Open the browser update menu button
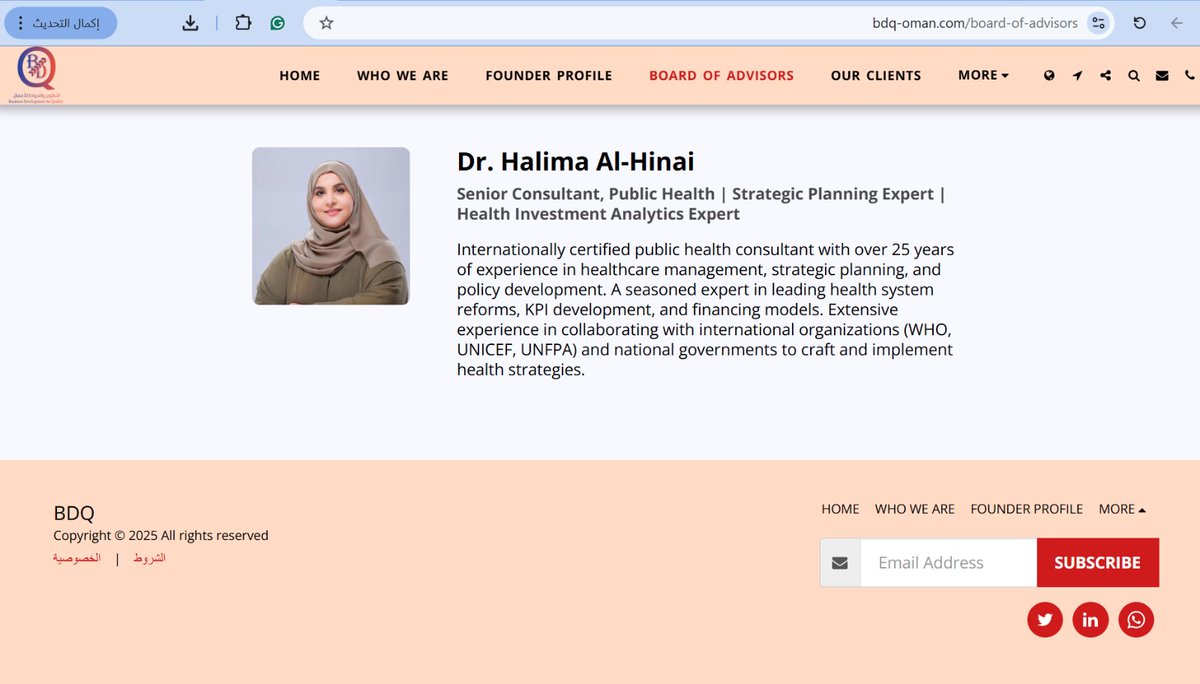Viewport: 1200px width, 684px height. (60, 21)
